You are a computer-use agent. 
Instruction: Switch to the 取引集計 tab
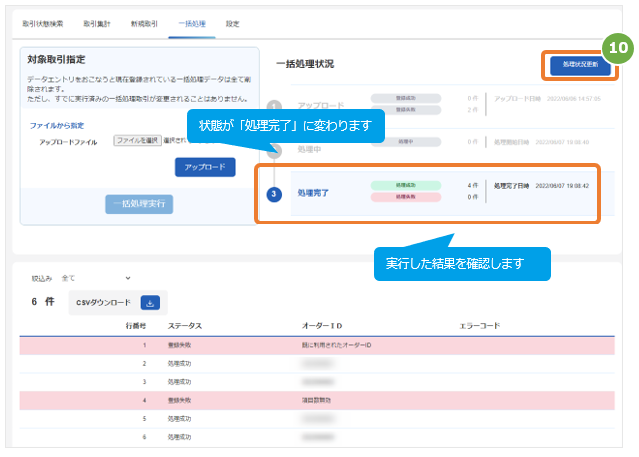point(97,24)
